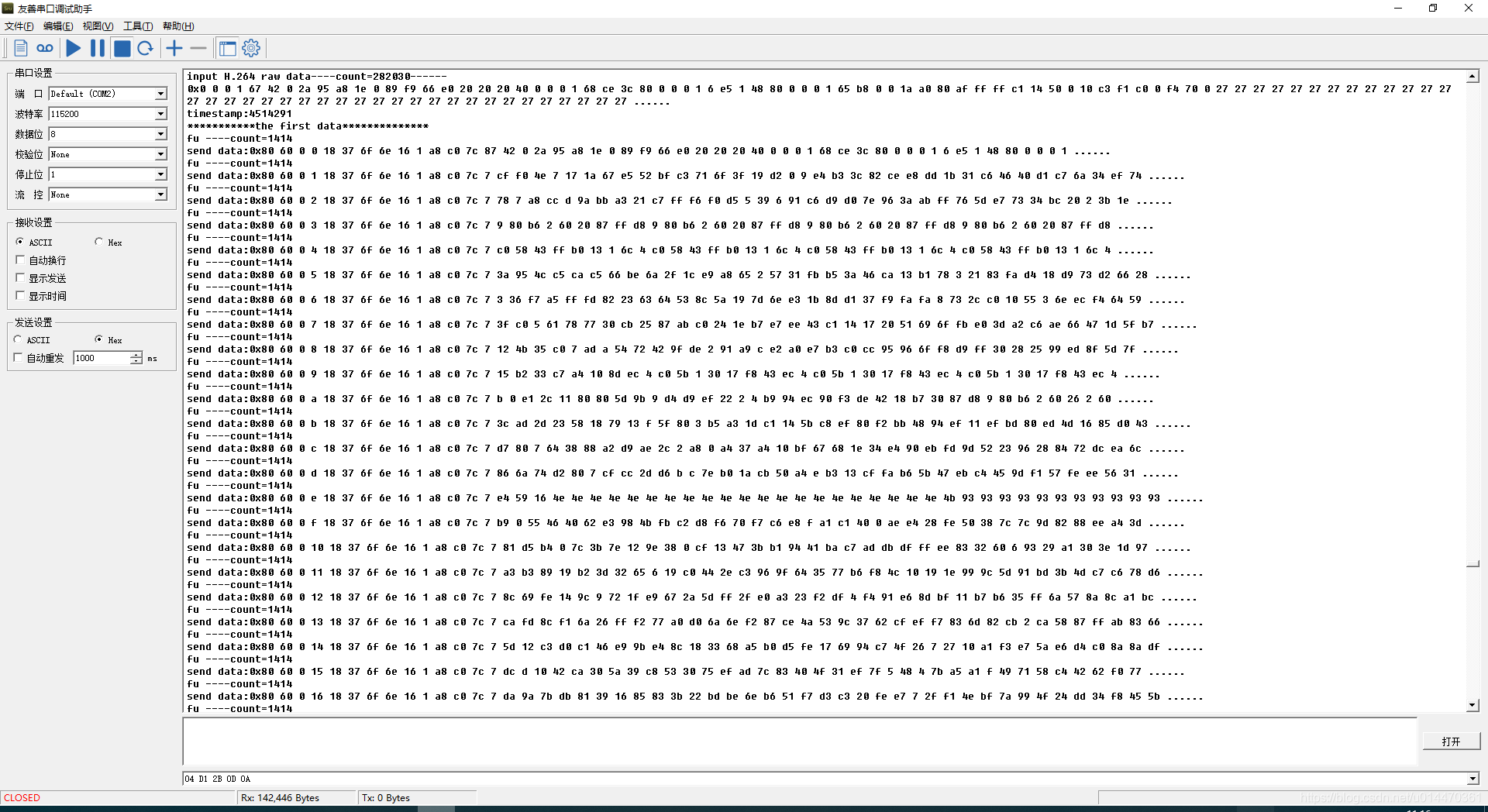The width and height of the screenshot is (1488, 812).
Task: Enable the 显示发送 checkbox
Action: point(20,278)
